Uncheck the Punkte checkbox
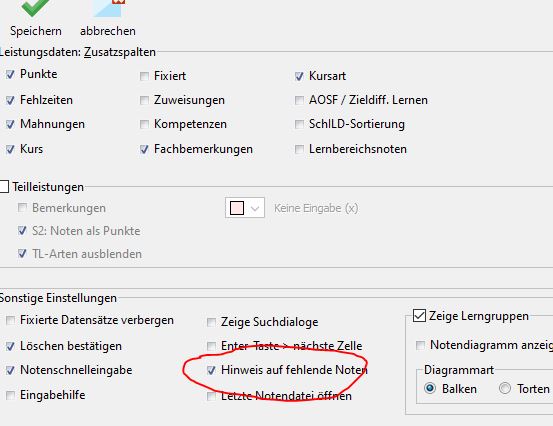This screenshot has height=426, width=553. coord(10,74)
